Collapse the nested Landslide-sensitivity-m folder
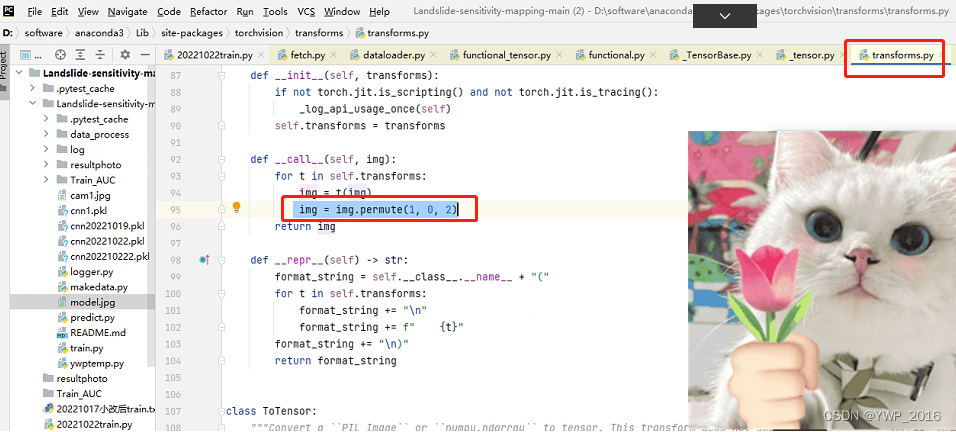Viewport: 956px width, 432px height. tap(32, 104)
